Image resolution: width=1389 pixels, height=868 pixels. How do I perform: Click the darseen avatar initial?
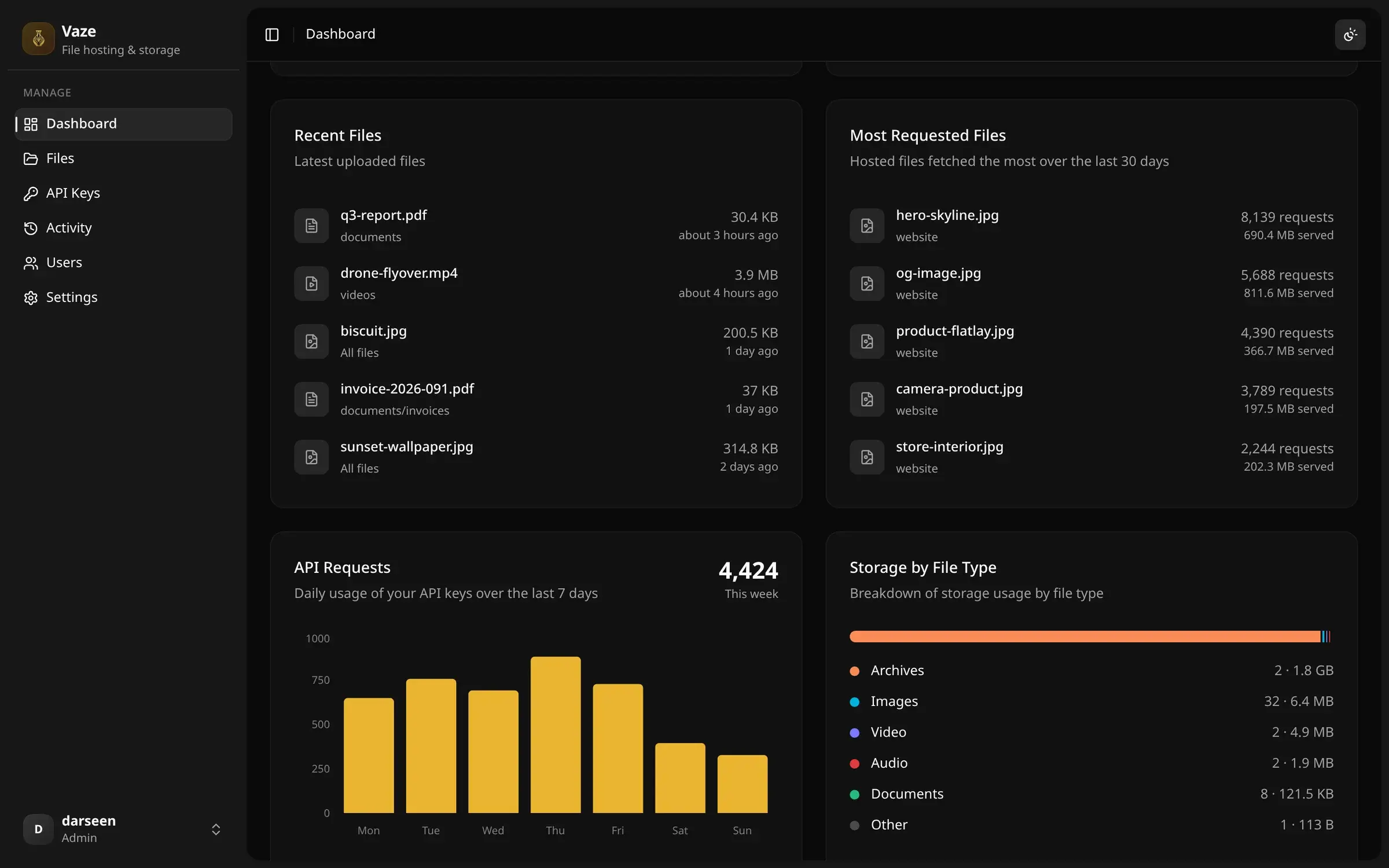(38, 829)
